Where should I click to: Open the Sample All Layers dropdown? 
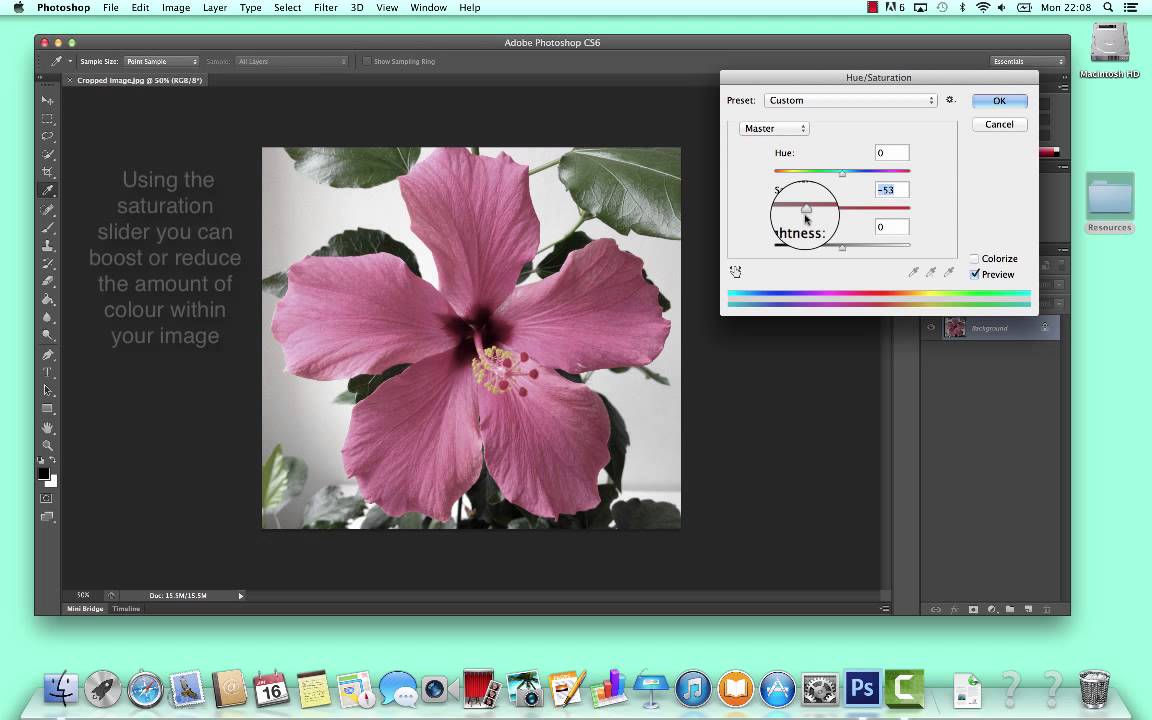coord(291,62)
